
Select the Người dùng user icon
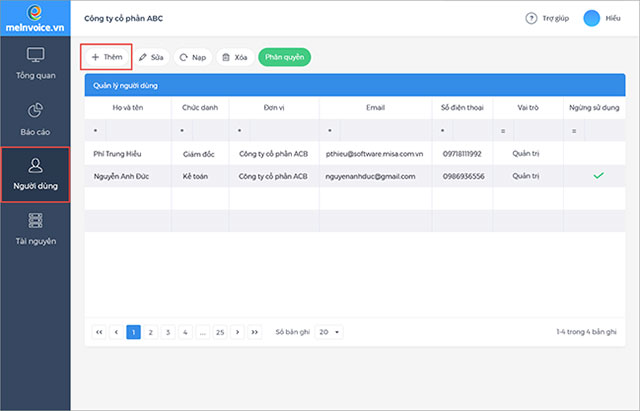[x=36, y=165]
